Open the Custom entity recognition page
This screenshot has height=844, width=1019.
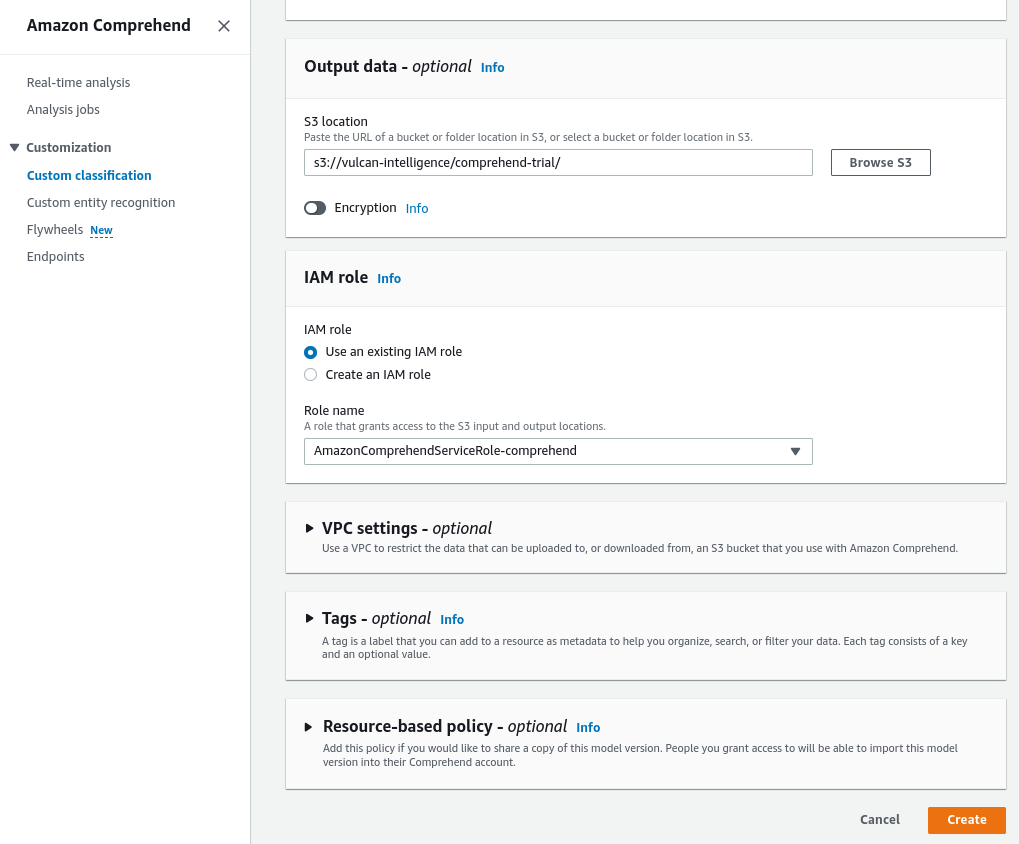100,202
